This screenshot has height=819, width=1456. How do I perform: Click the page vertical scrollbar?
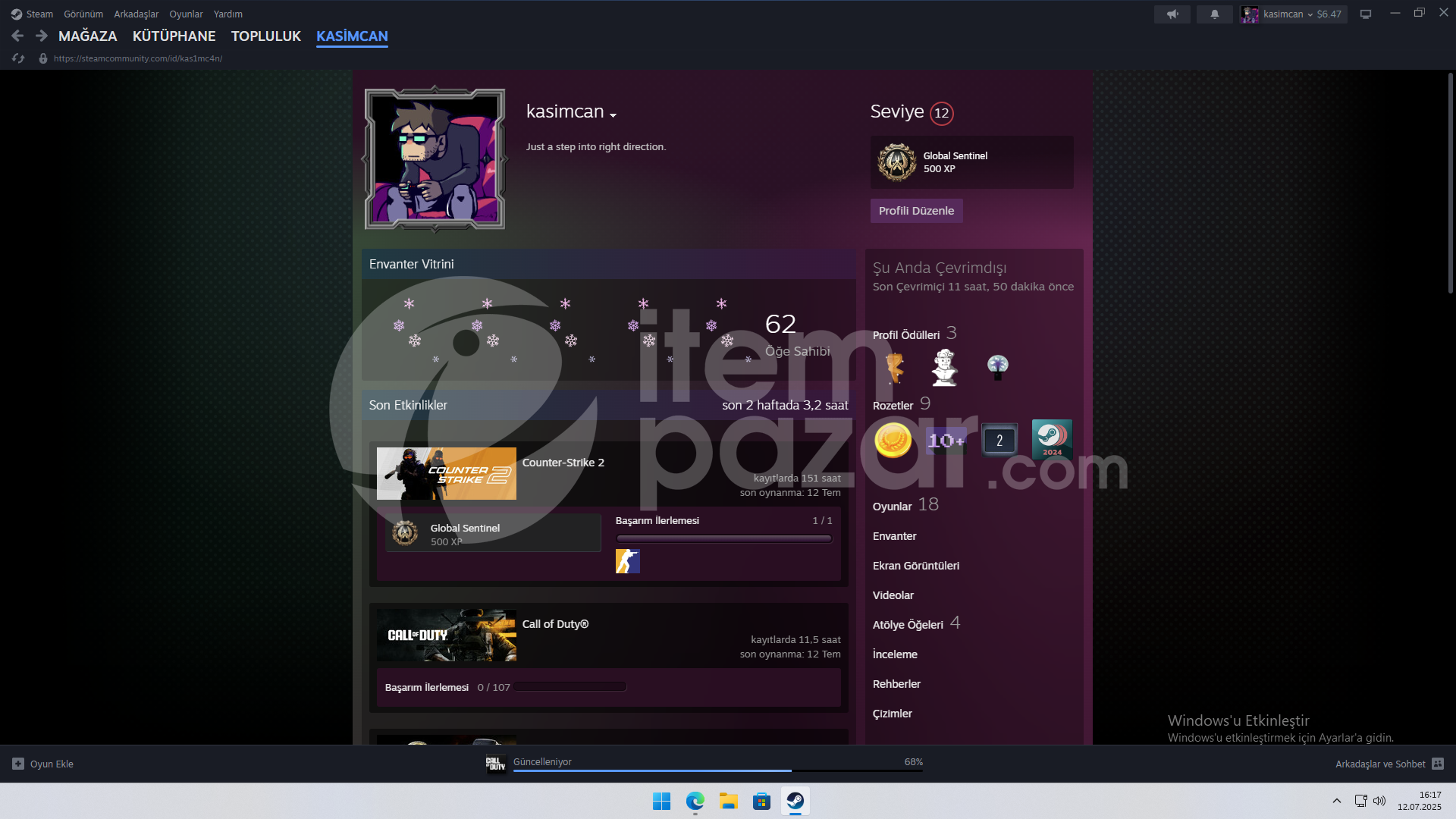[1451, 184]
